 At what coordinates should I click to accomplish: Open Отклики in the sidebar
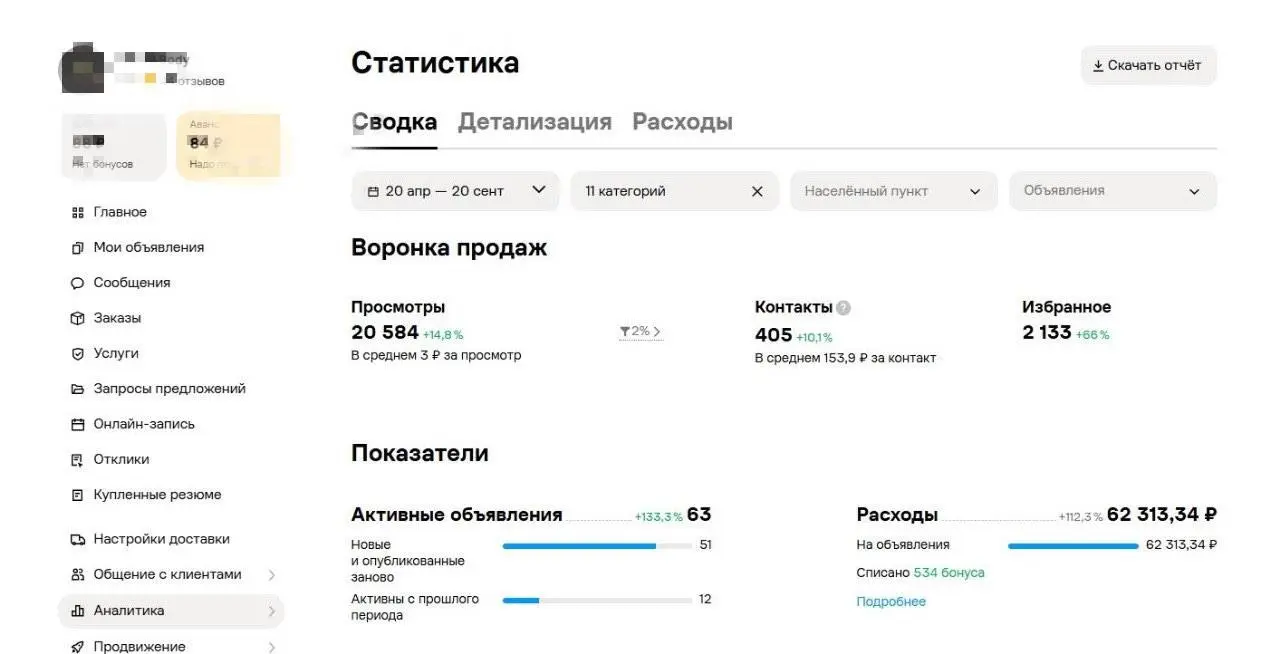click(121, 459)
